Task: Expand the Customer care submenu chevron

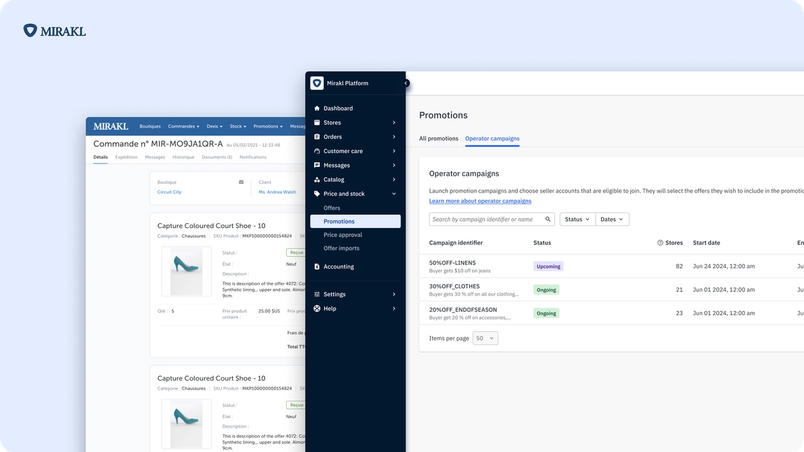Action: pyautogui.click(x=394, y=151)
